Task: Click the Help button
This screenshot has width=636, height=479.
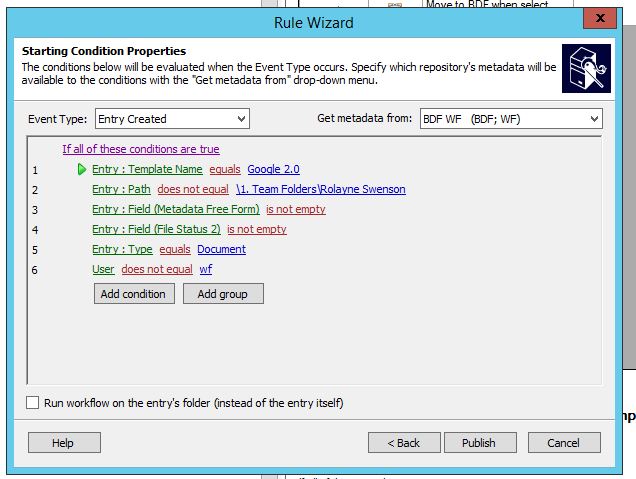Action: tap(64, 442)
